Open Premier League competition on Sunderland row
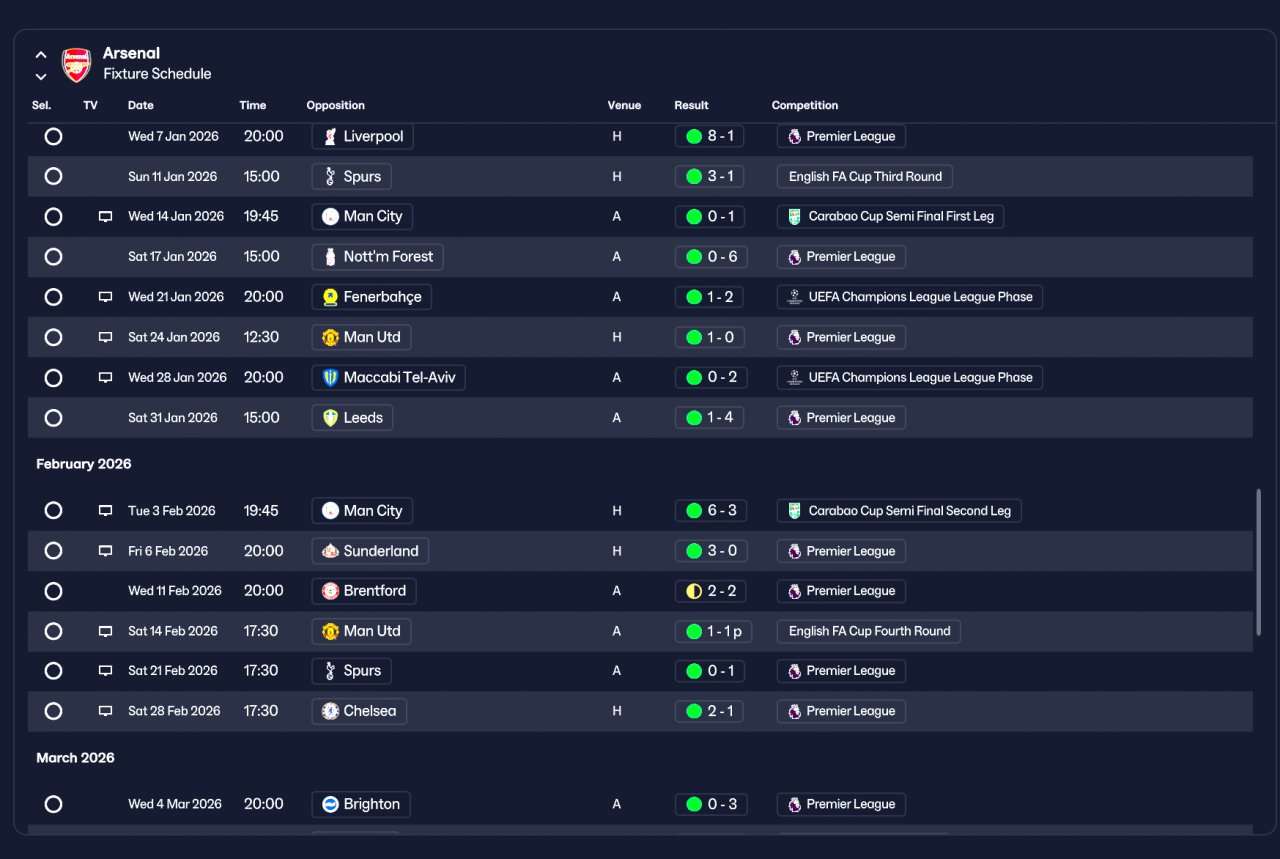The width and height of the screenshot is (1280, 859). (x=841, y=551)
